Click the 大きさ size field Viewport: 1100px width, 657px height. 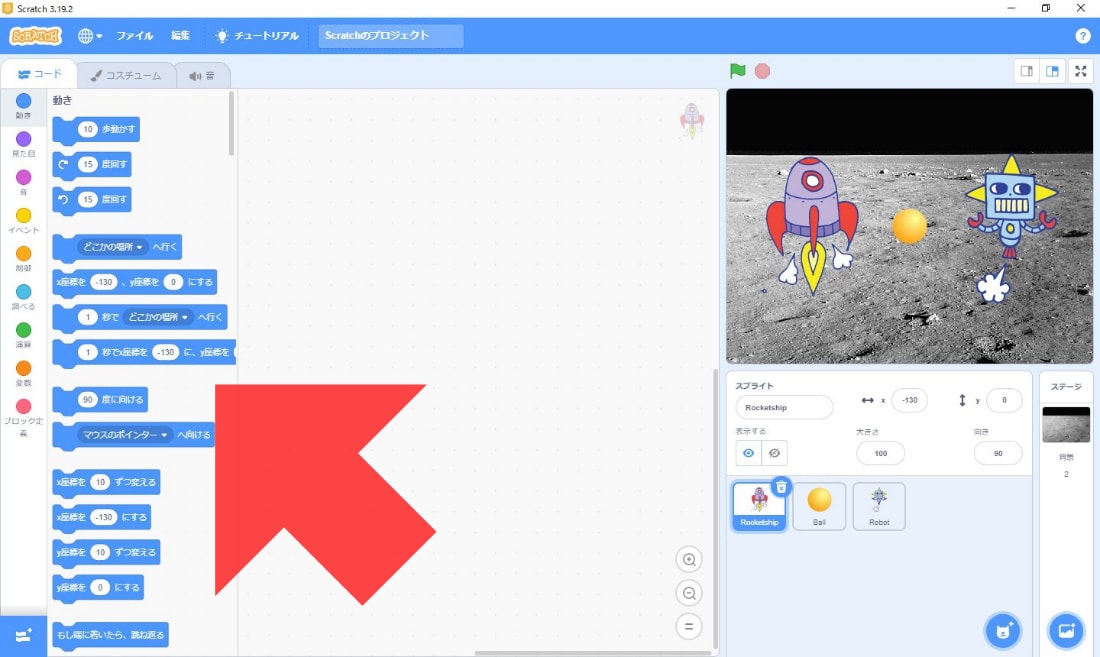click(x=880, y=454)
